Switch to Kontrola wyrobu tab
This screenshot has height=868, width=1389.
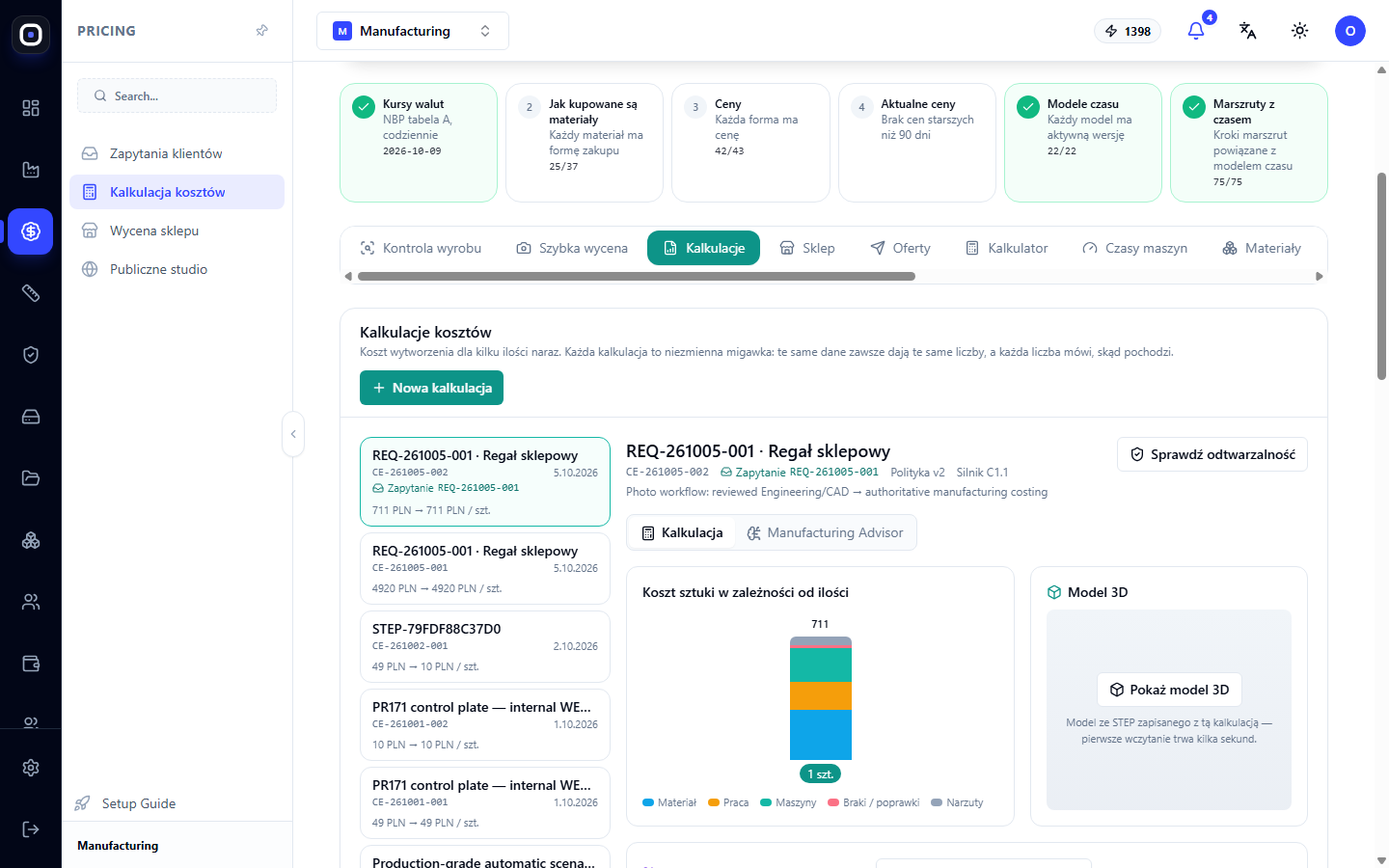click(x=421, y=248)
